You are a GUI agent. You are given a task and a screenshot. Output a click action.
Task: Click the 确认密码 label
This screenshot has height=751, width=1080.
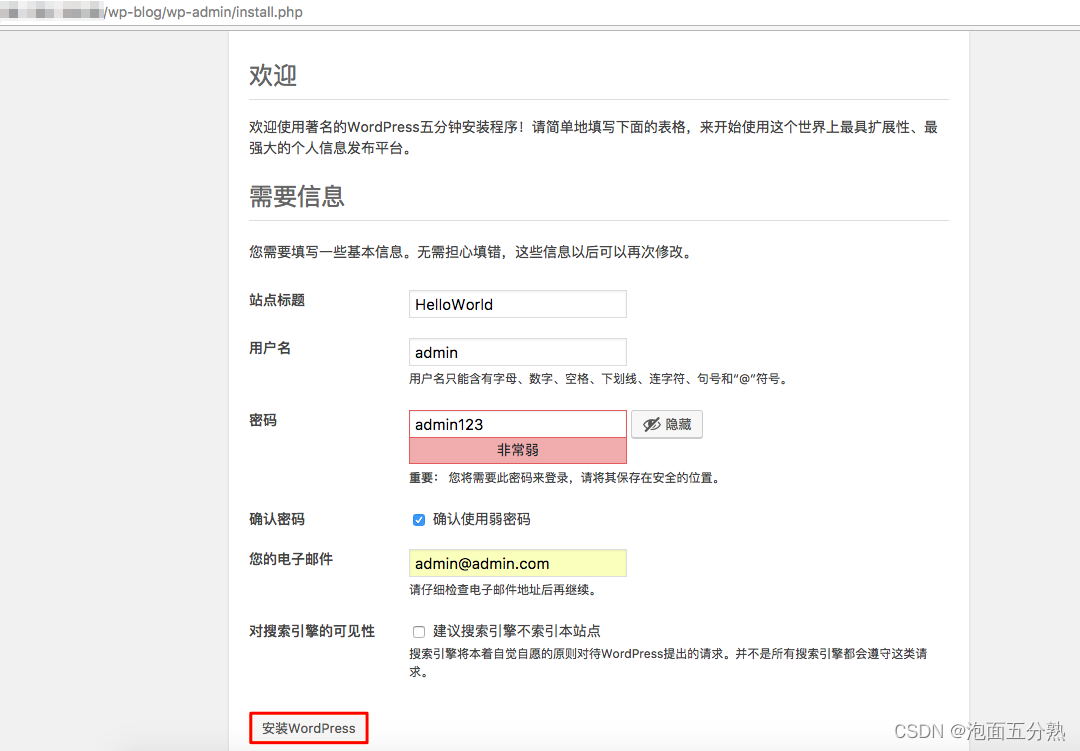tap(277, 519)
